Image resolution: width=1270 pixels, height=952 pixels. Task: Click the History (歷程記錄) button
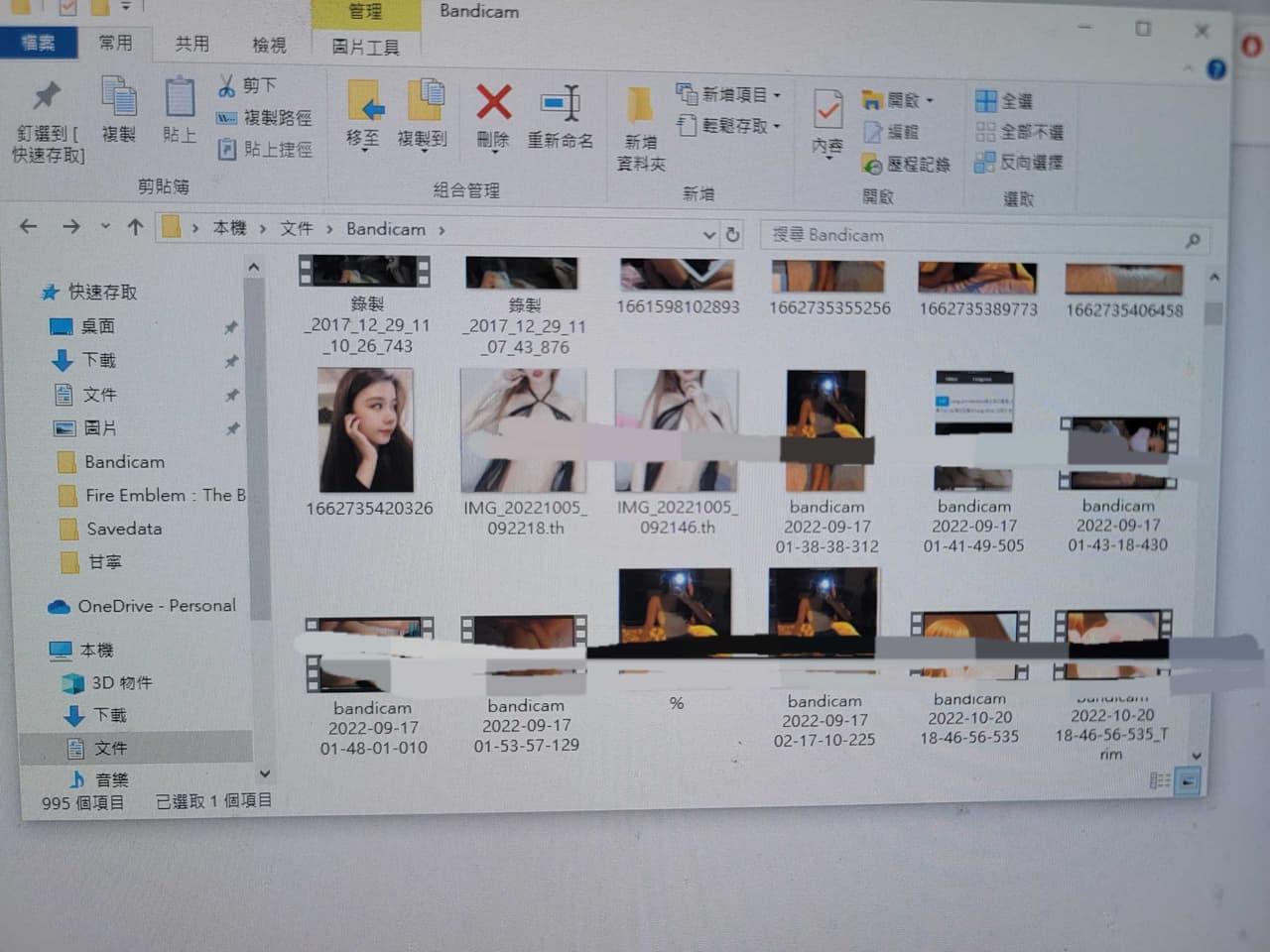click(906, 165)
